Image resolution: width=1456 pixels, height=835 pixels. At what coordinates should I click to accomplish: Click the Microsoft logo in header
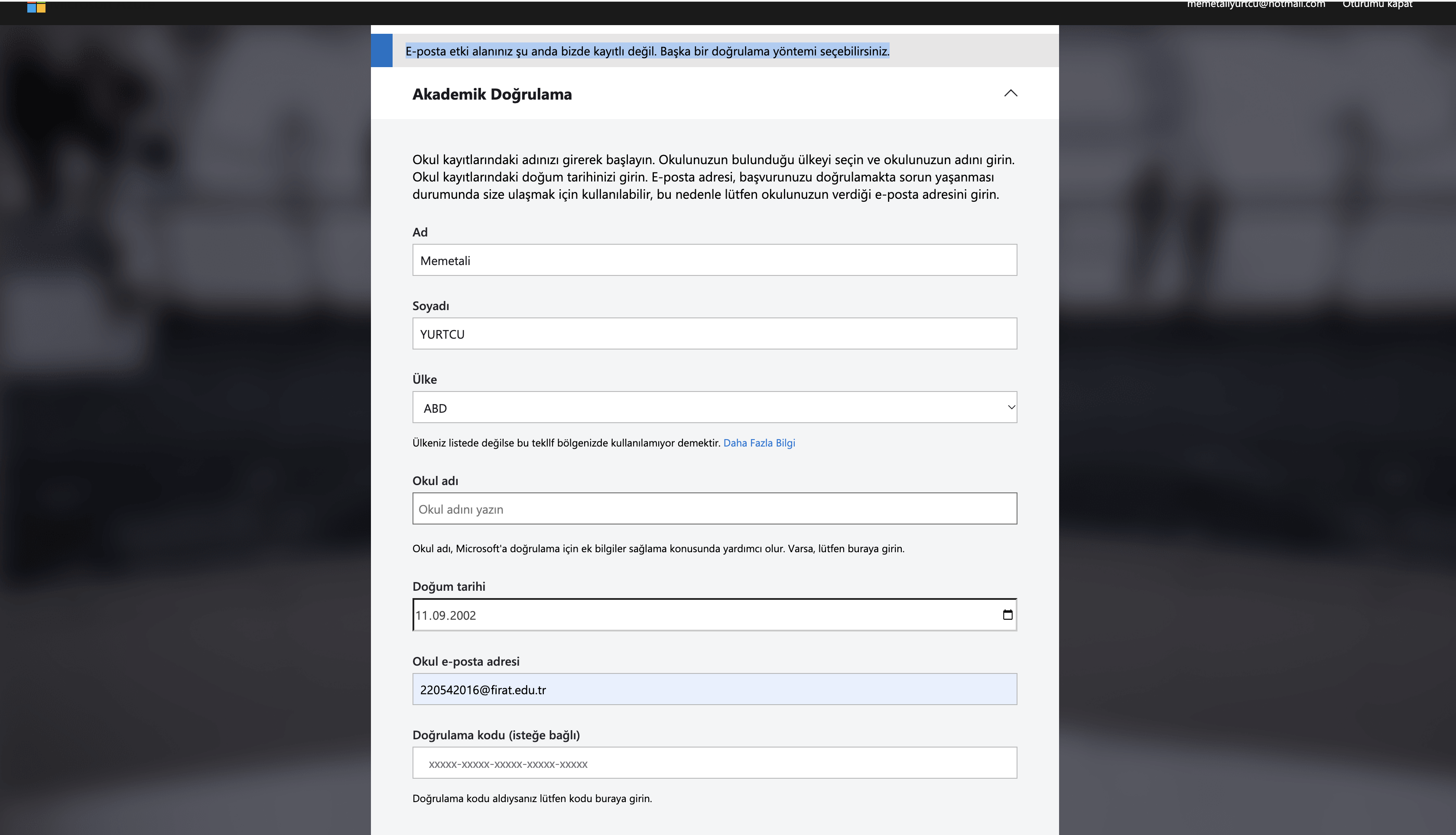(36, 7)
